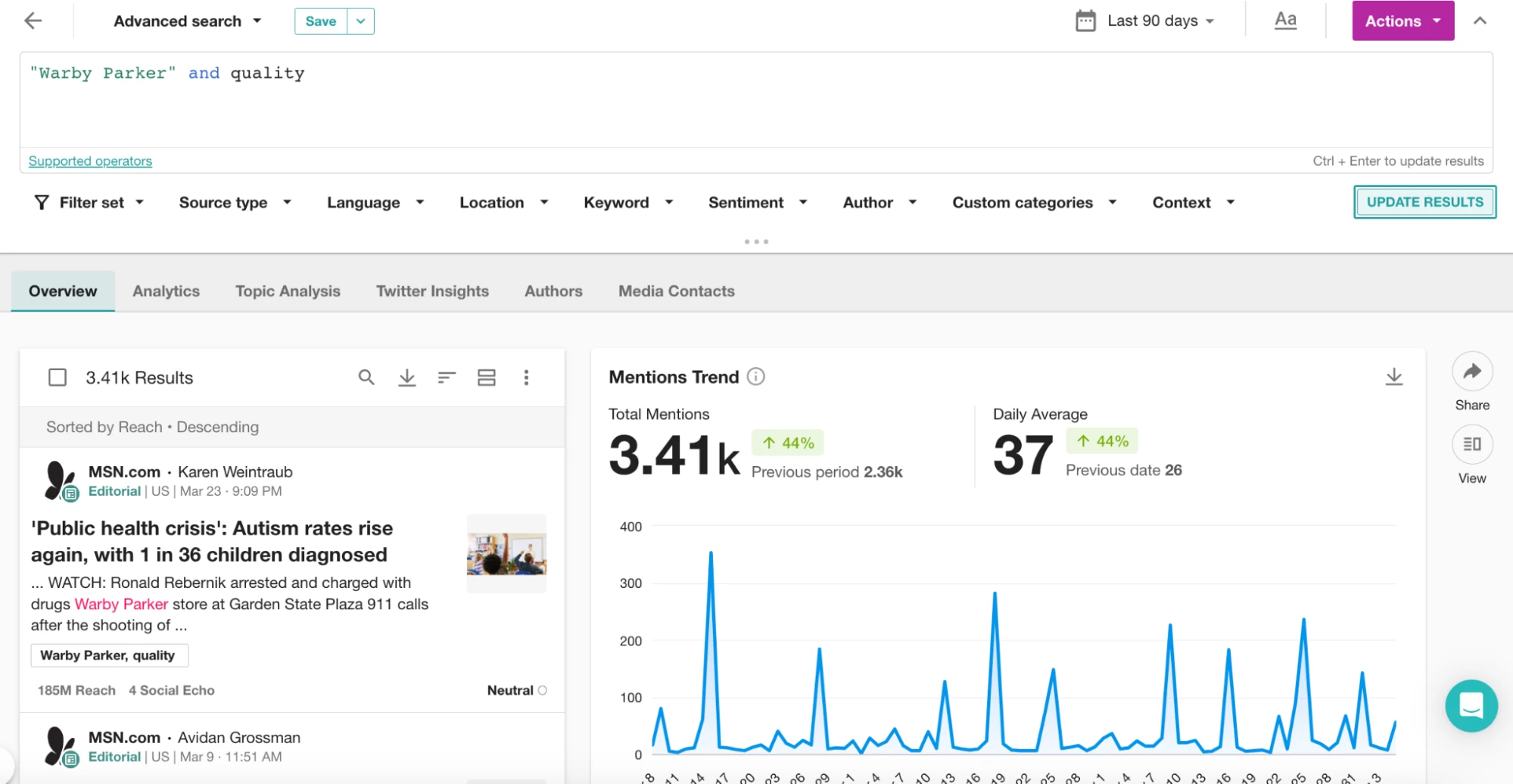Screen dimensions: 1513x784
Task: Click the highlighted Warby Parker keyword
Action: tap(121, 604)
